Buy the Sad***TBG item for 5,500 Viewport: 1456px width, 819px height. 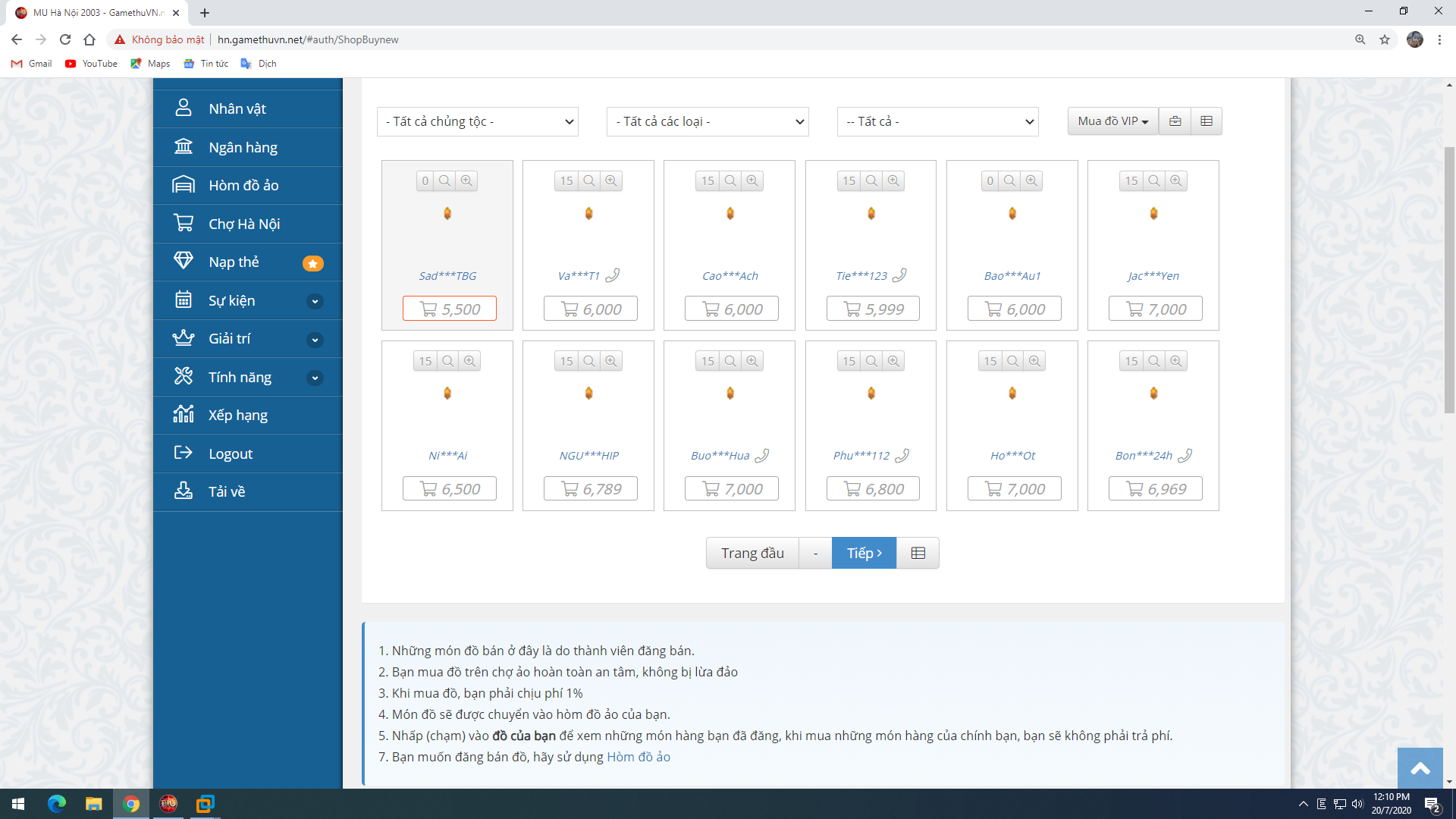[x=449, y=309]
